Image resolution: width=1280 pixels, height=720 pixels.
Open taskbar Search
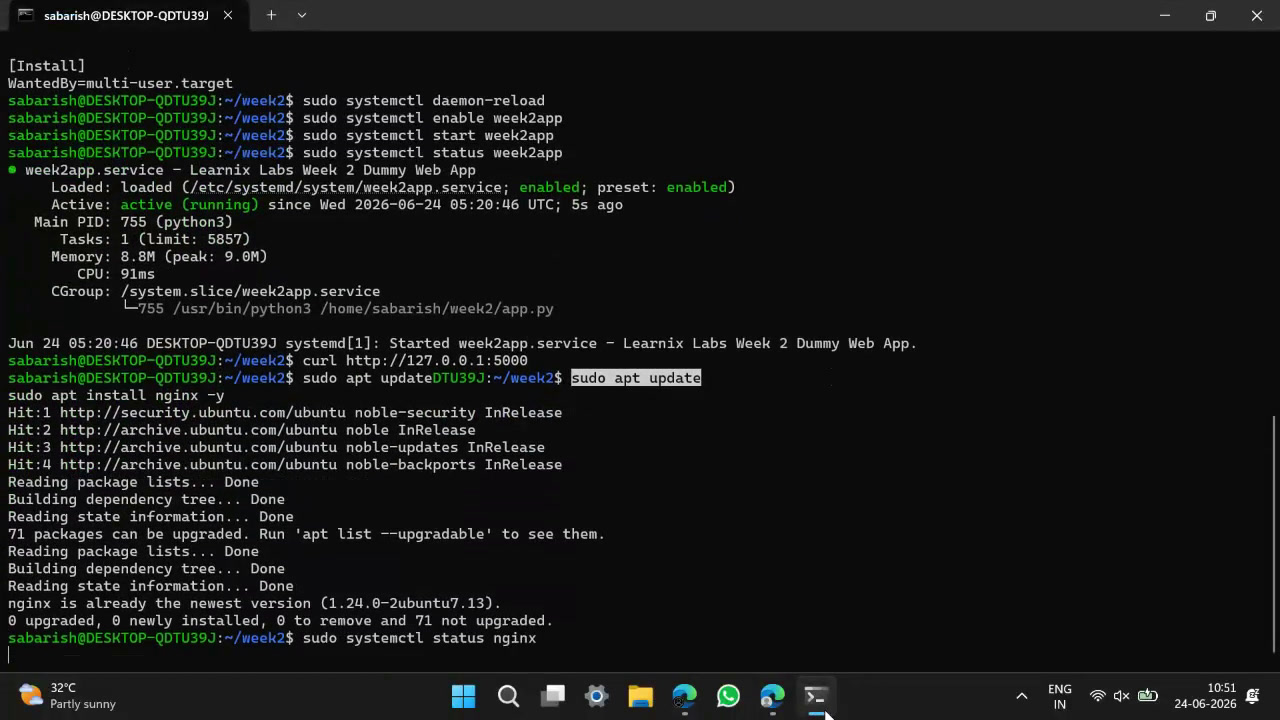click(x=508, y=696)
